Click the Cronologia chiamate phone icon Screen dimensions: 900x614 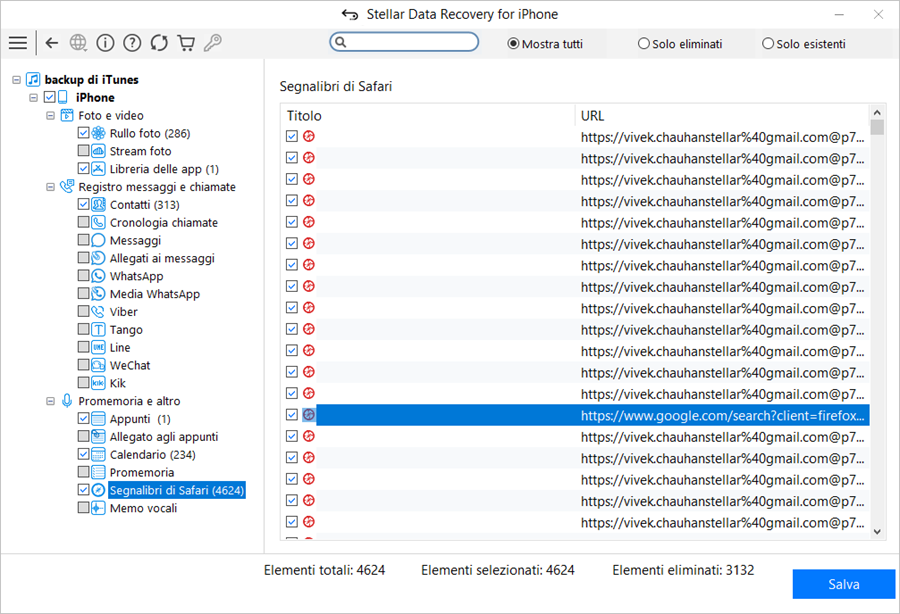click(x=99, y=222)
